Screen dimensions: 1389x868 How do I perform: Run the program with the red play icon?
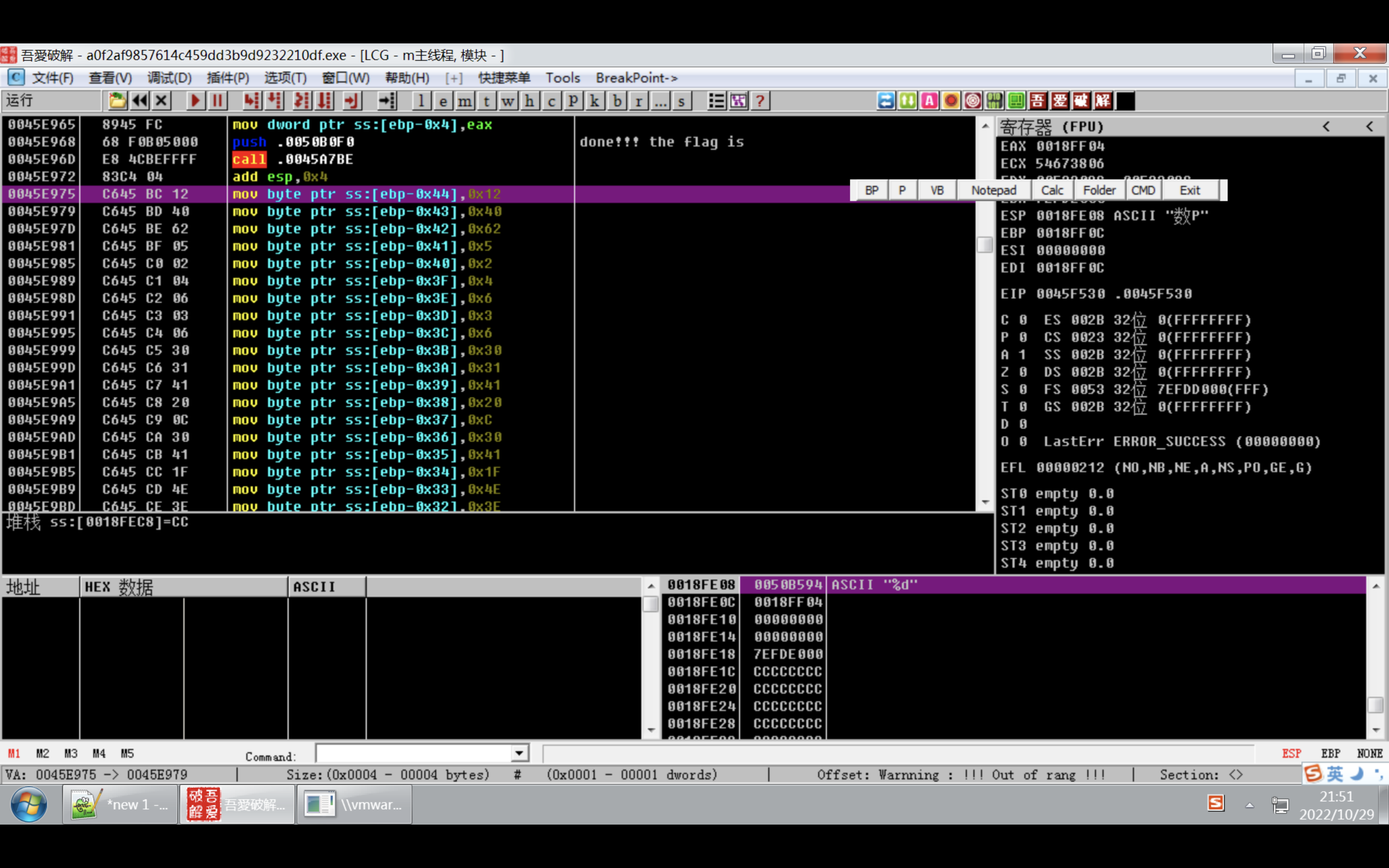pyautogui.click(x=195, y=101)
